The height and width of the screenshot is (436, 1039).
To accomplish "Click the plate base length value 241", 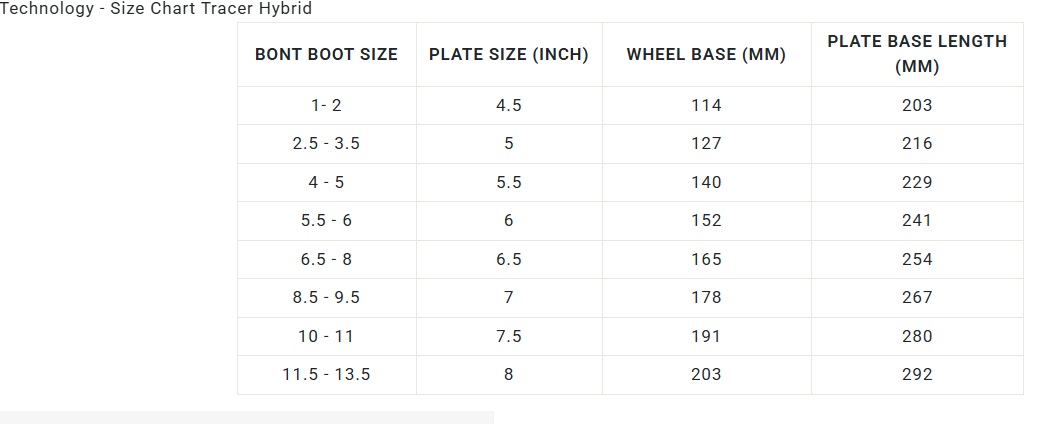I will [x=916, y=220].
